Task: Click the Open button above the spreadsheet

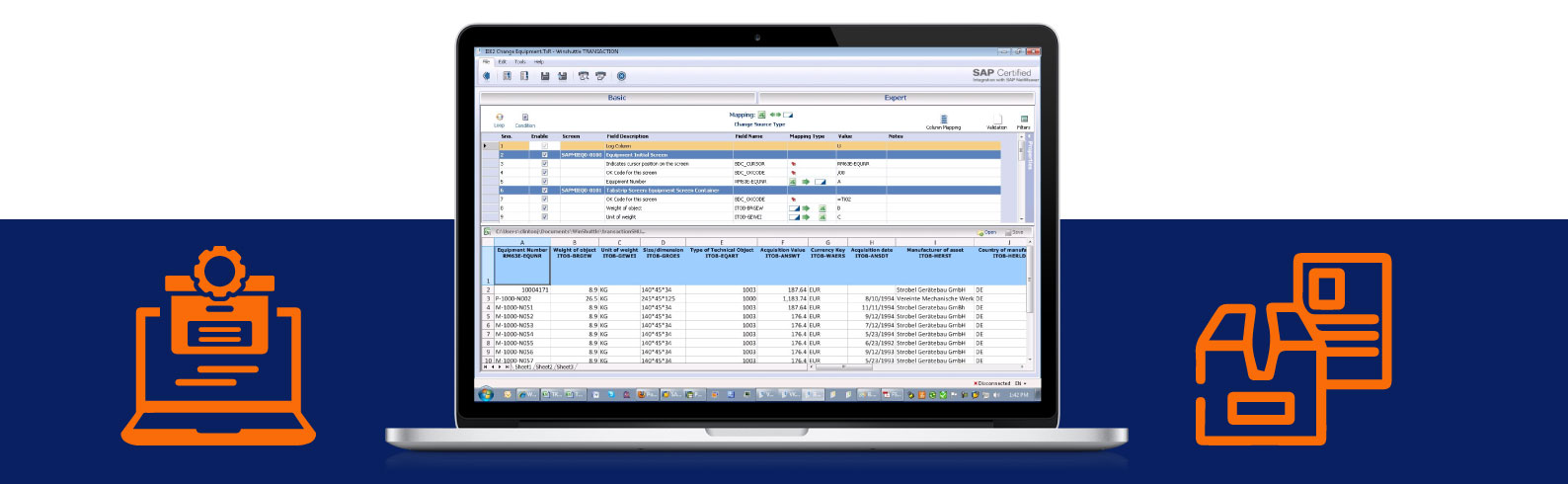Action: (x=988, y=232)
